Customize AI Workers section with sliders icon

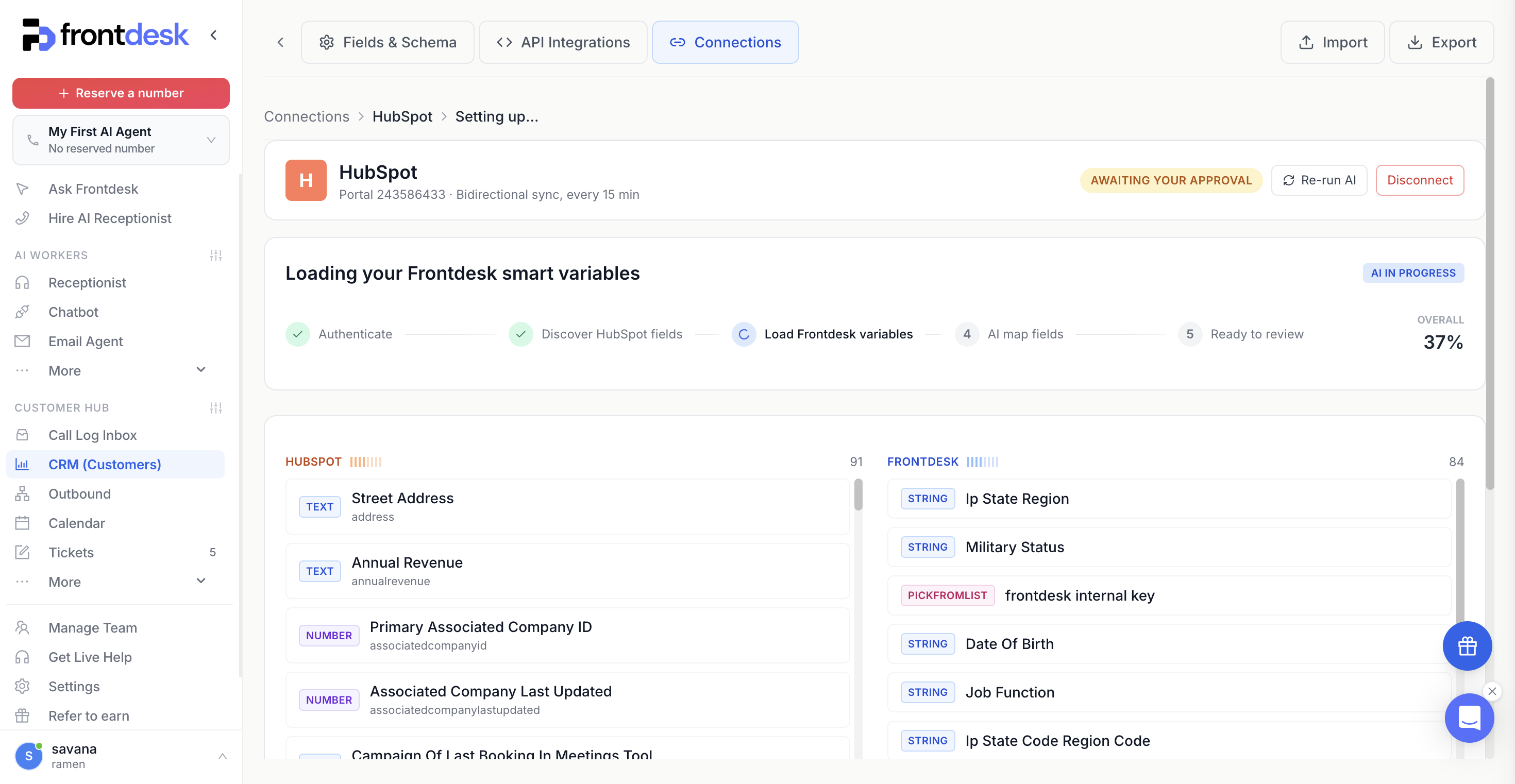tap(216, 255)
